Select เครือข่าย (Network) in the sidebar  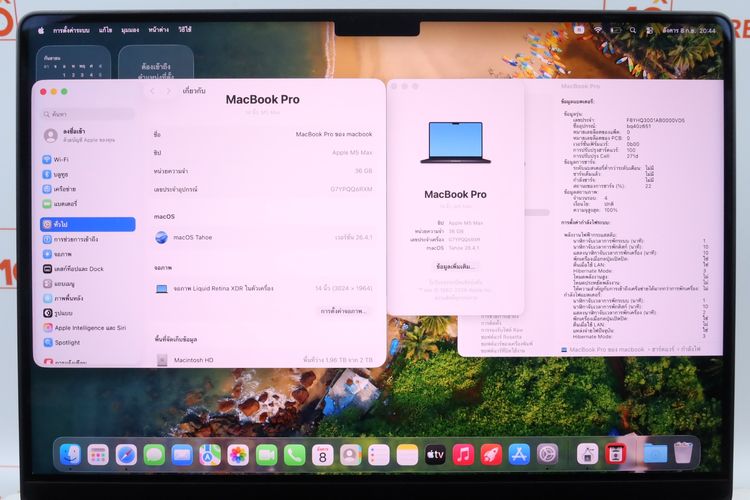(88, 189)
